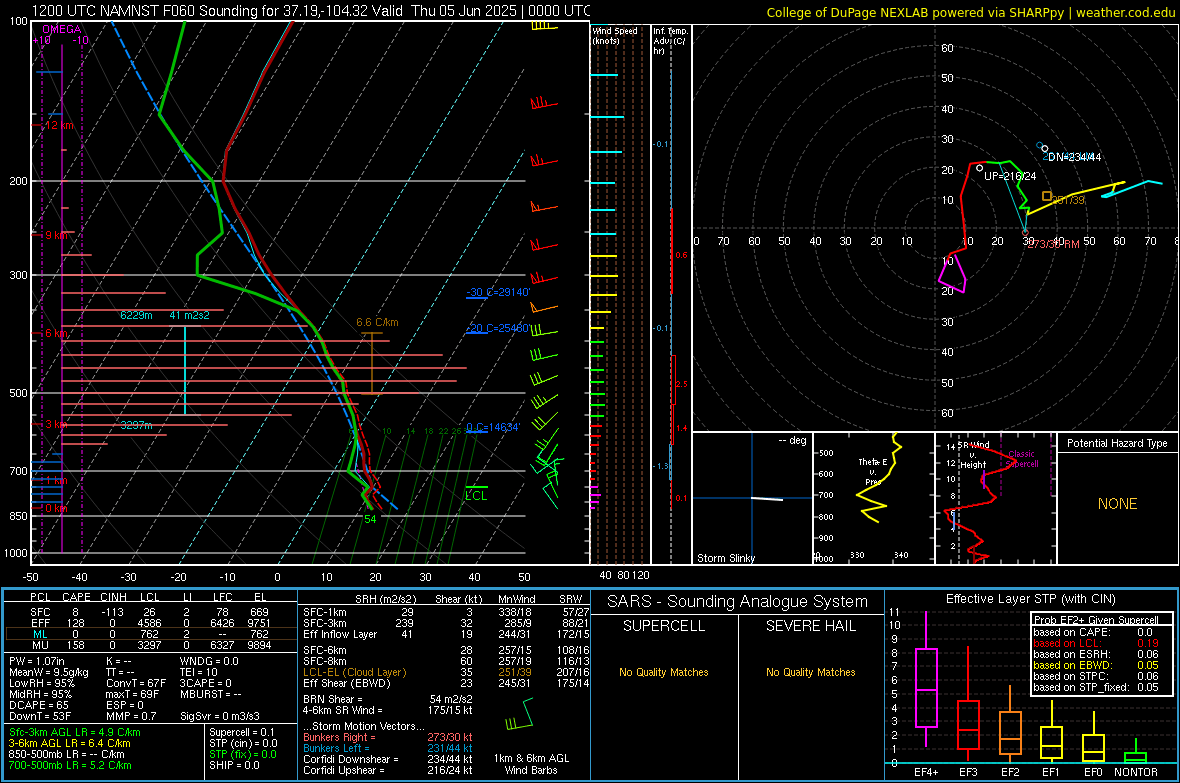Click the Potential Hazard Type header

[1117, 443]
